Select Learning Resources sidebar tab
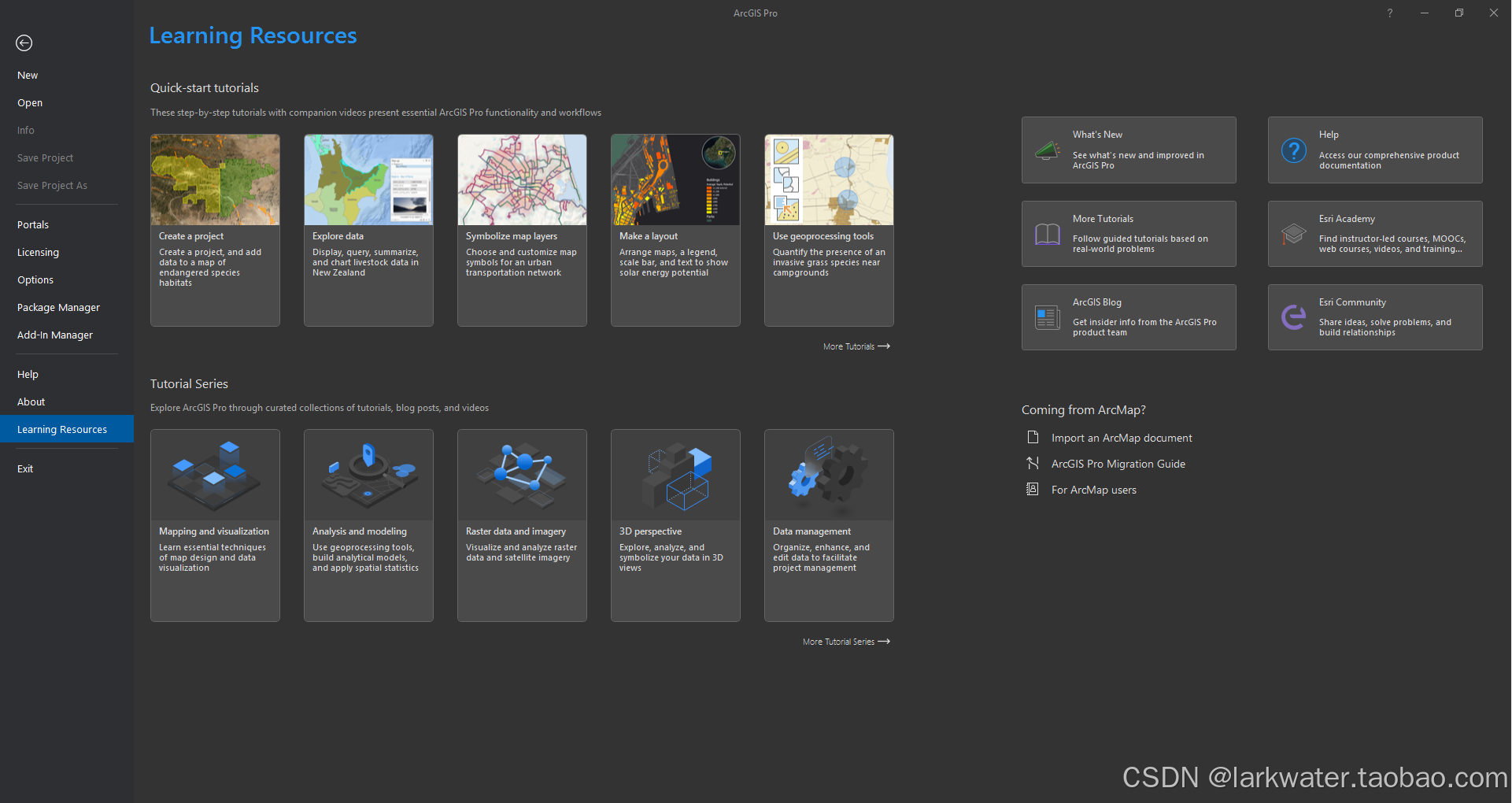The image size is (1512, 803). coord(67,429)
